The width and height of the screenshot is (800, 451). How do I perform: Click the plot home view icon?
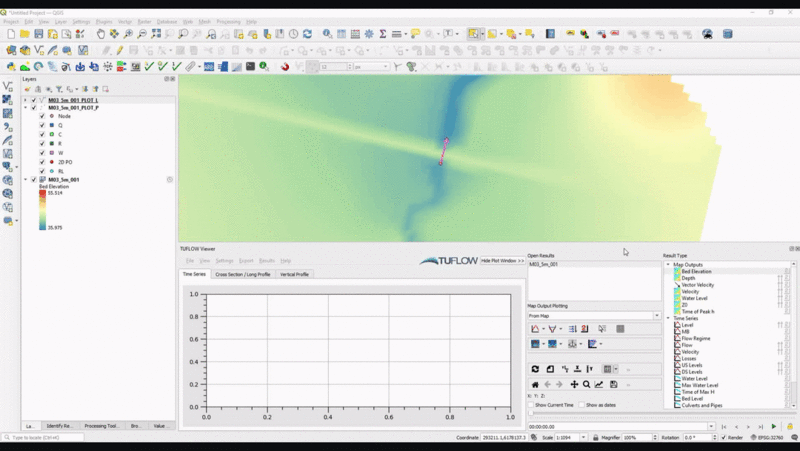click(x=535, y=385)
